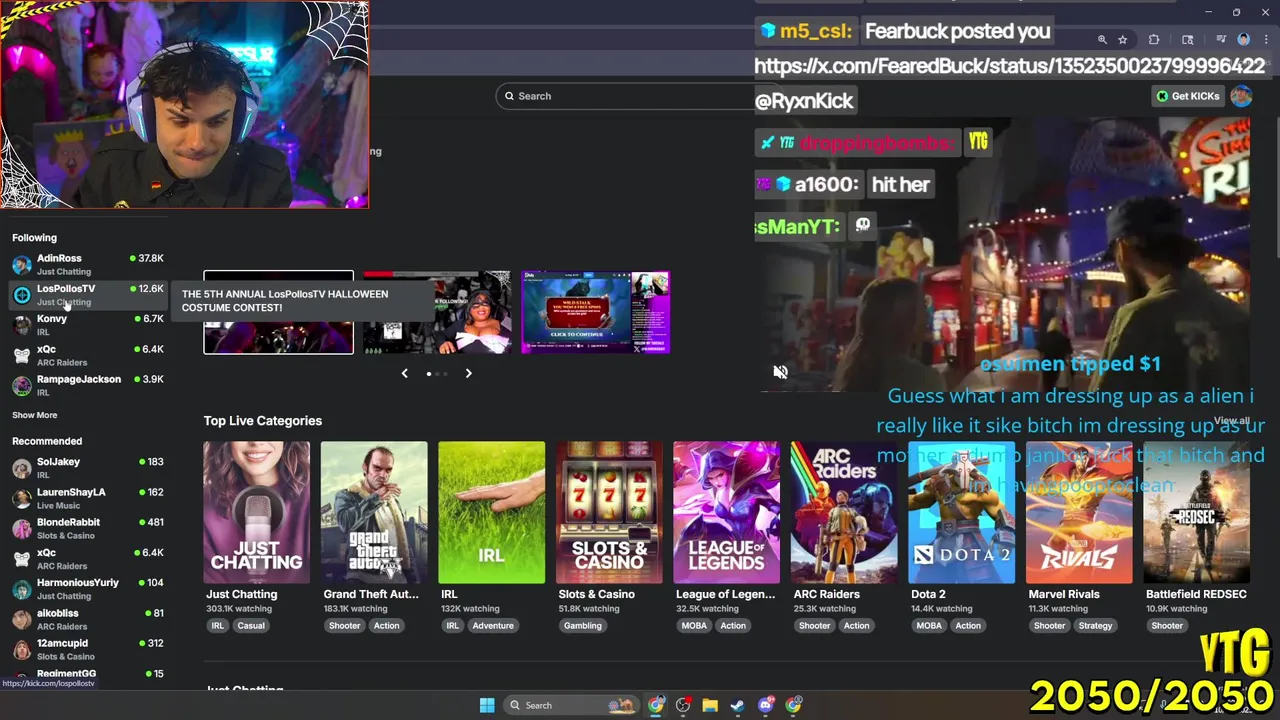Open the Dota 2 category card
Viewport: 1280px width, 720px height.
click(962, 512)
